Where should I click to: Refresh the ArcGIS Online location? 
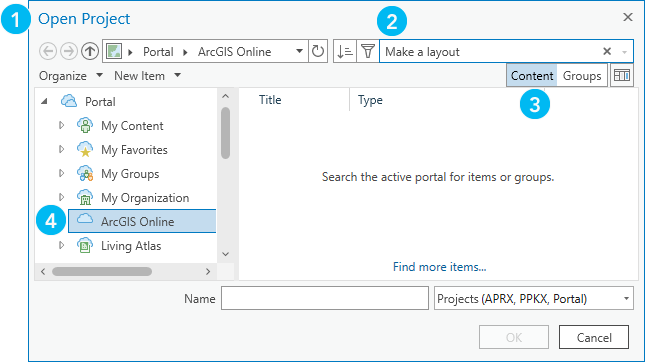pyautogui.click(x=318, y=51)
